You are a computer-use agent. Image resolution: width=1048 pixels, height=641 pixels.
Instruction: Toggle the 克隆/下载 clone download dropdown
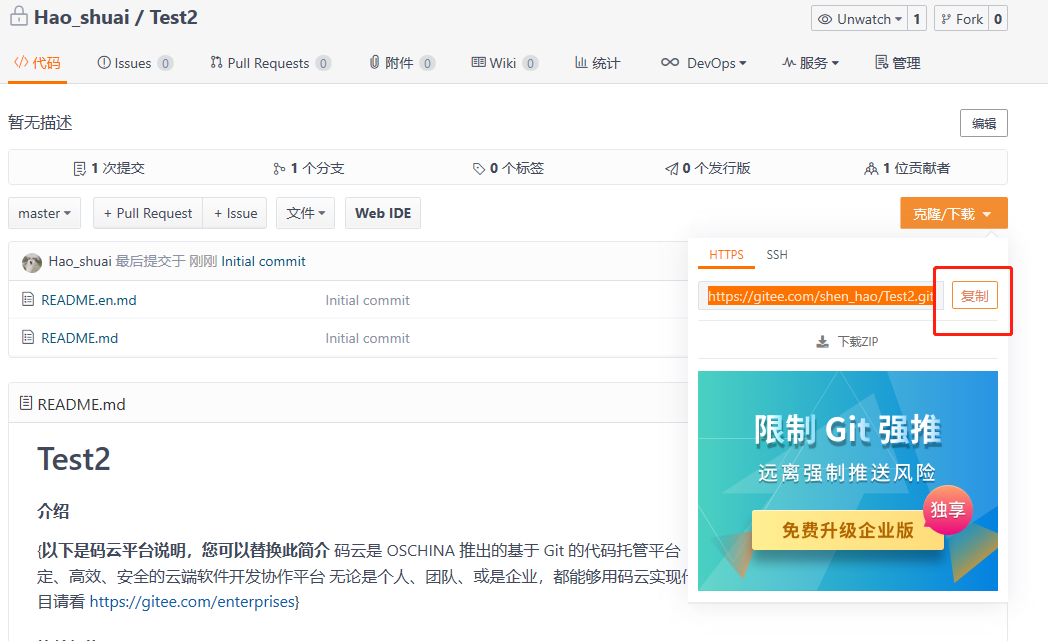coord(954,214)
